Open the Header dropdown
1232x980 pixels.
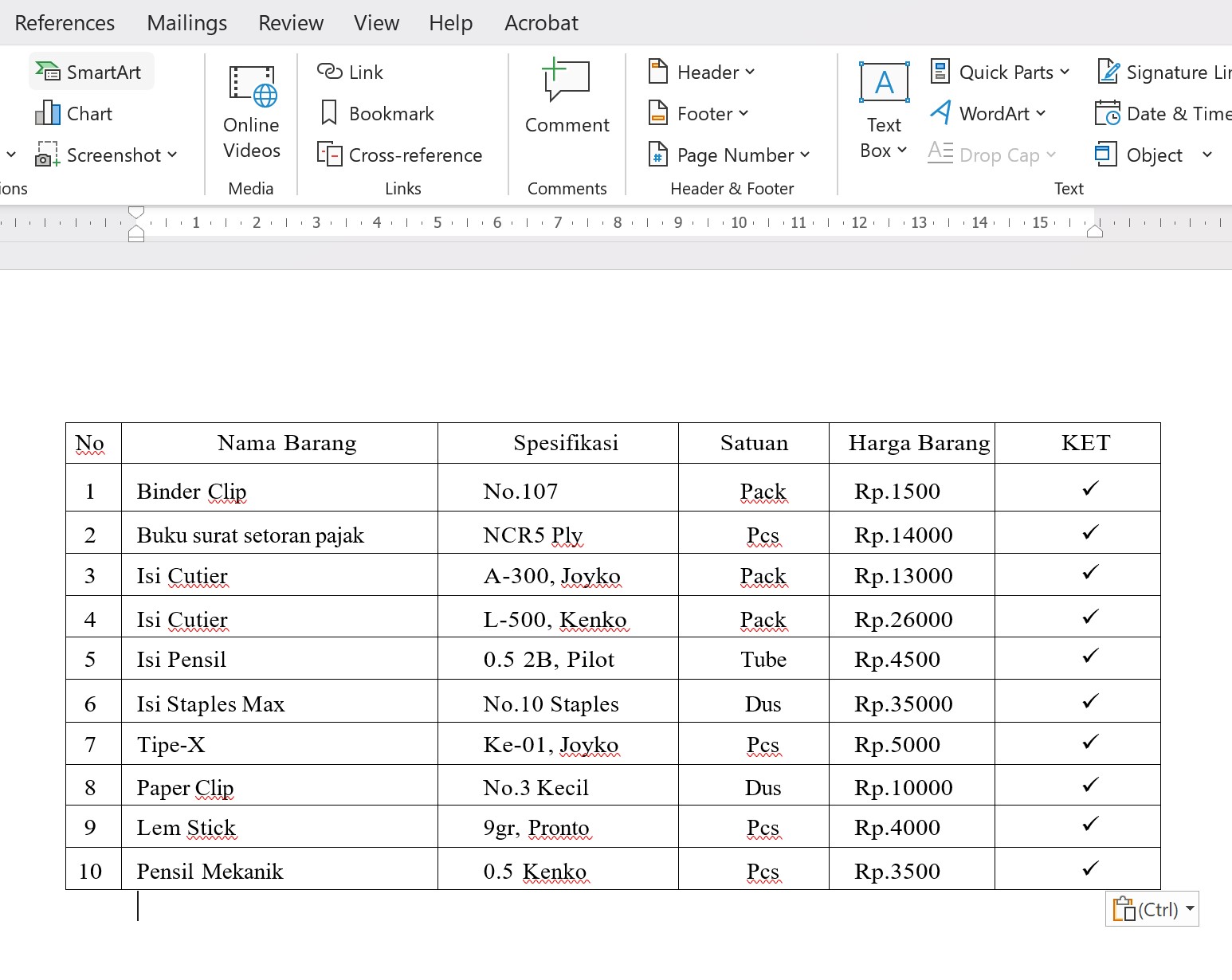(700, 72)
